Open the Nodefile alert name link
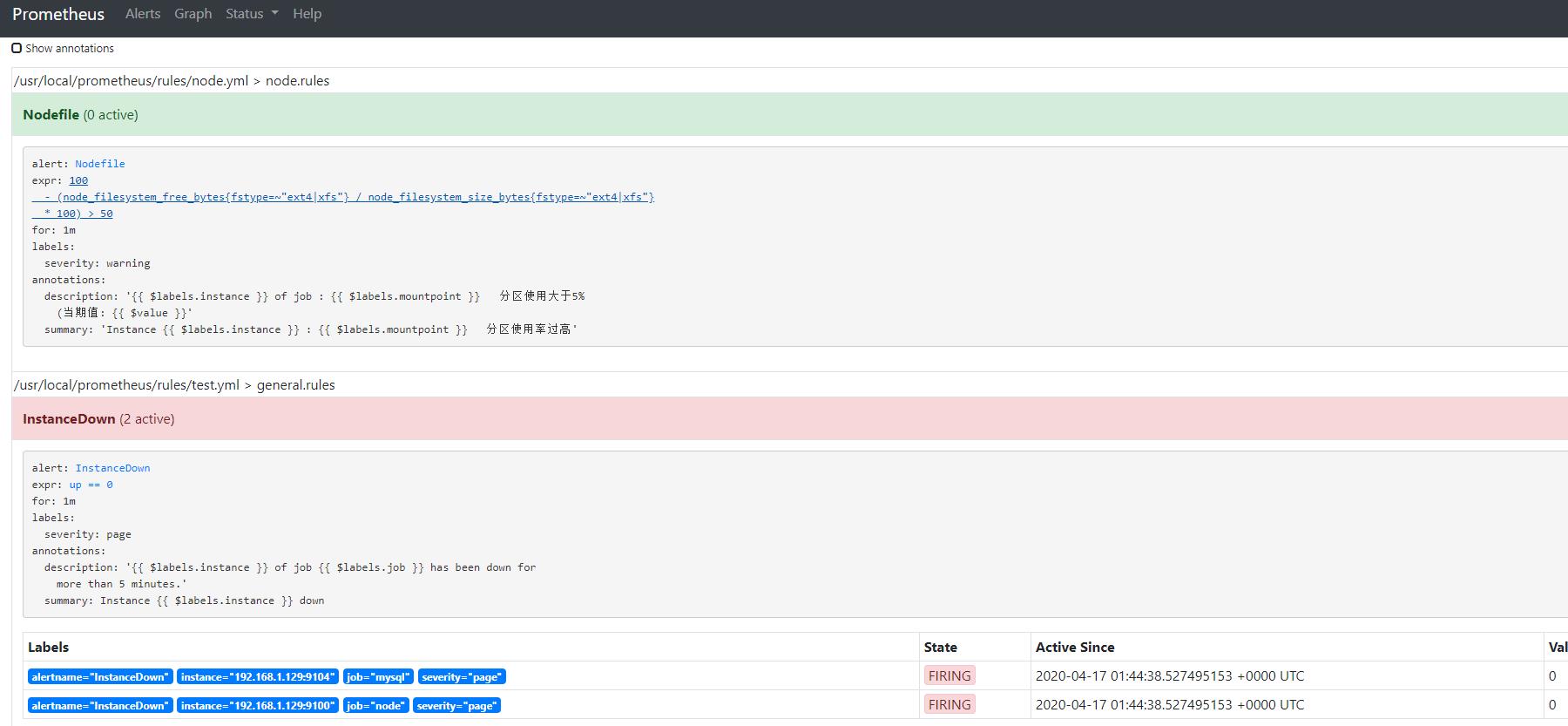 point(100,164)
